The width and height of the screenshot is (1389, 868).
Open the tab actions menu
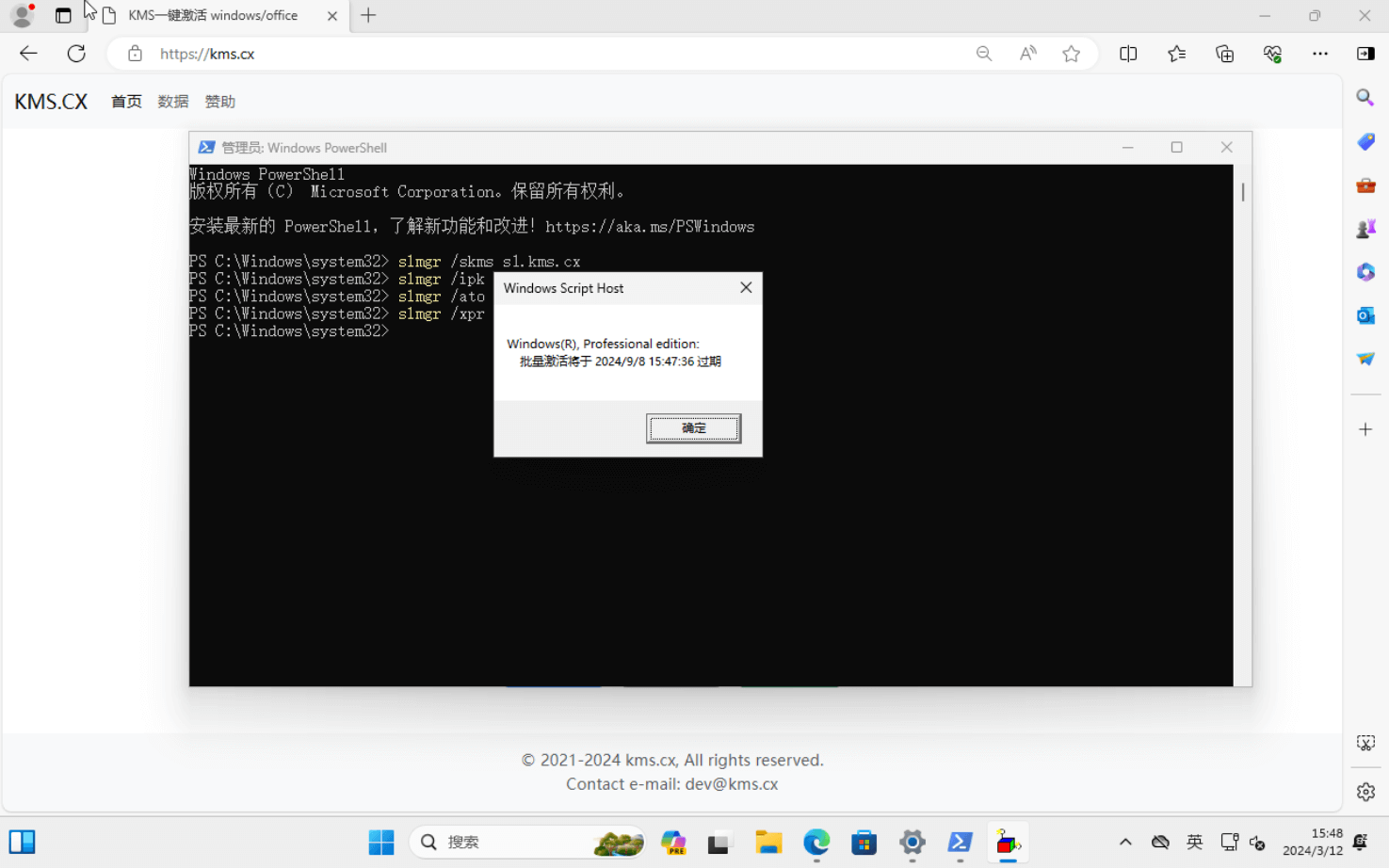click(62, 15)
